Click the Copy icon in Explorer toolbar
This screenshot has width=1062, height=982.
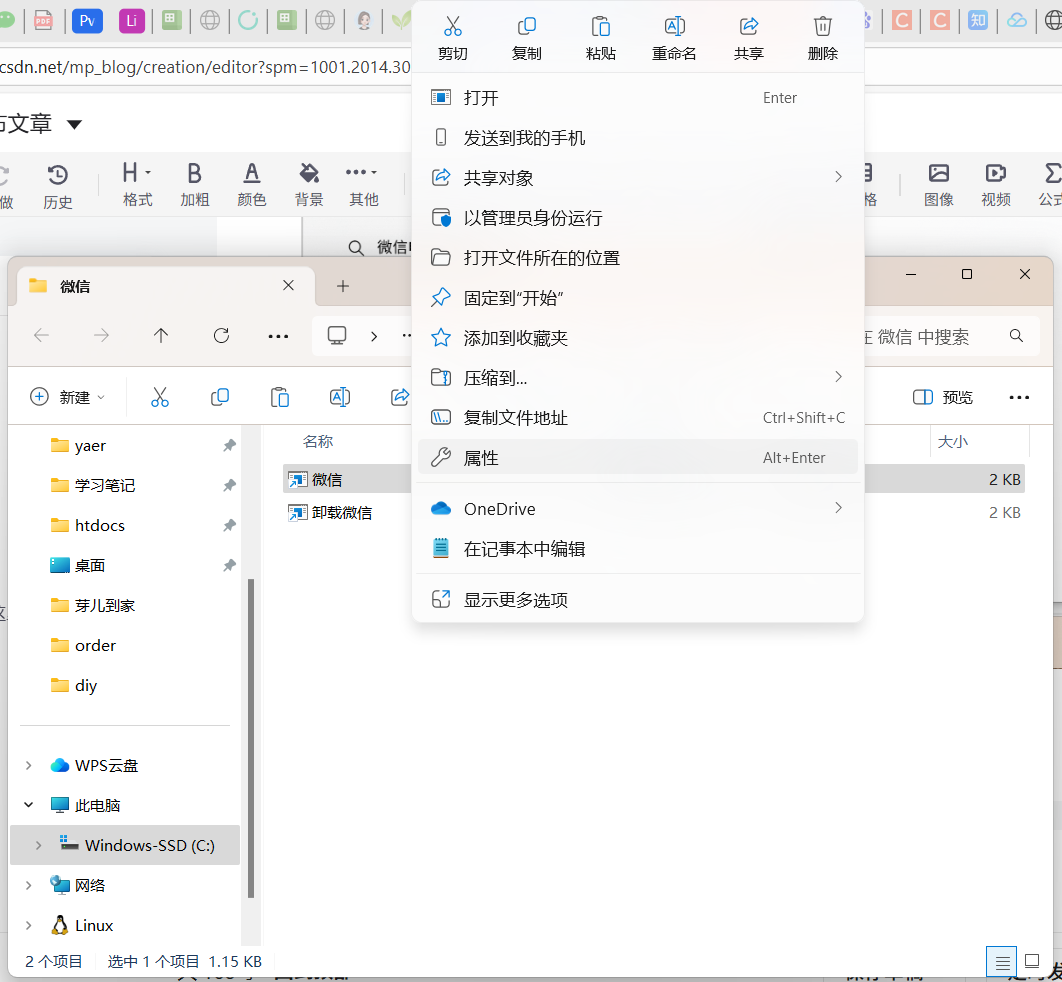[x=219, y=398]
